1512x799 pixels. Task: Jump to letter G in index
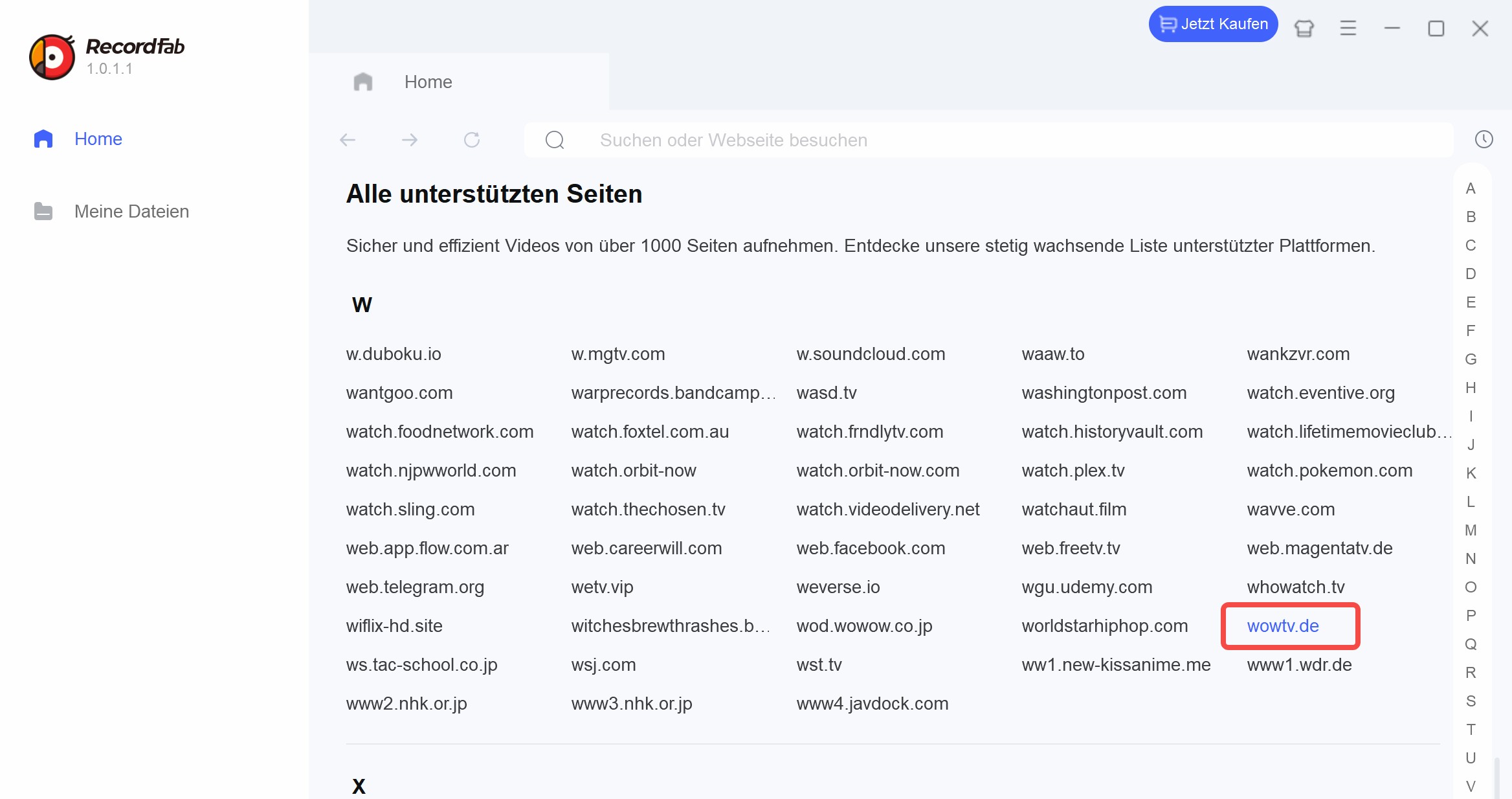[x=1471, y=359]
